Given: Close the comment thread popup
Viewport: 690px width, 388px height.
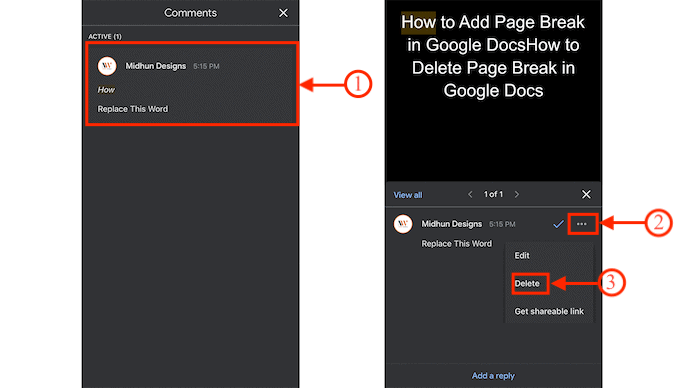Looking at the screenshot, I should click(586, 194).
